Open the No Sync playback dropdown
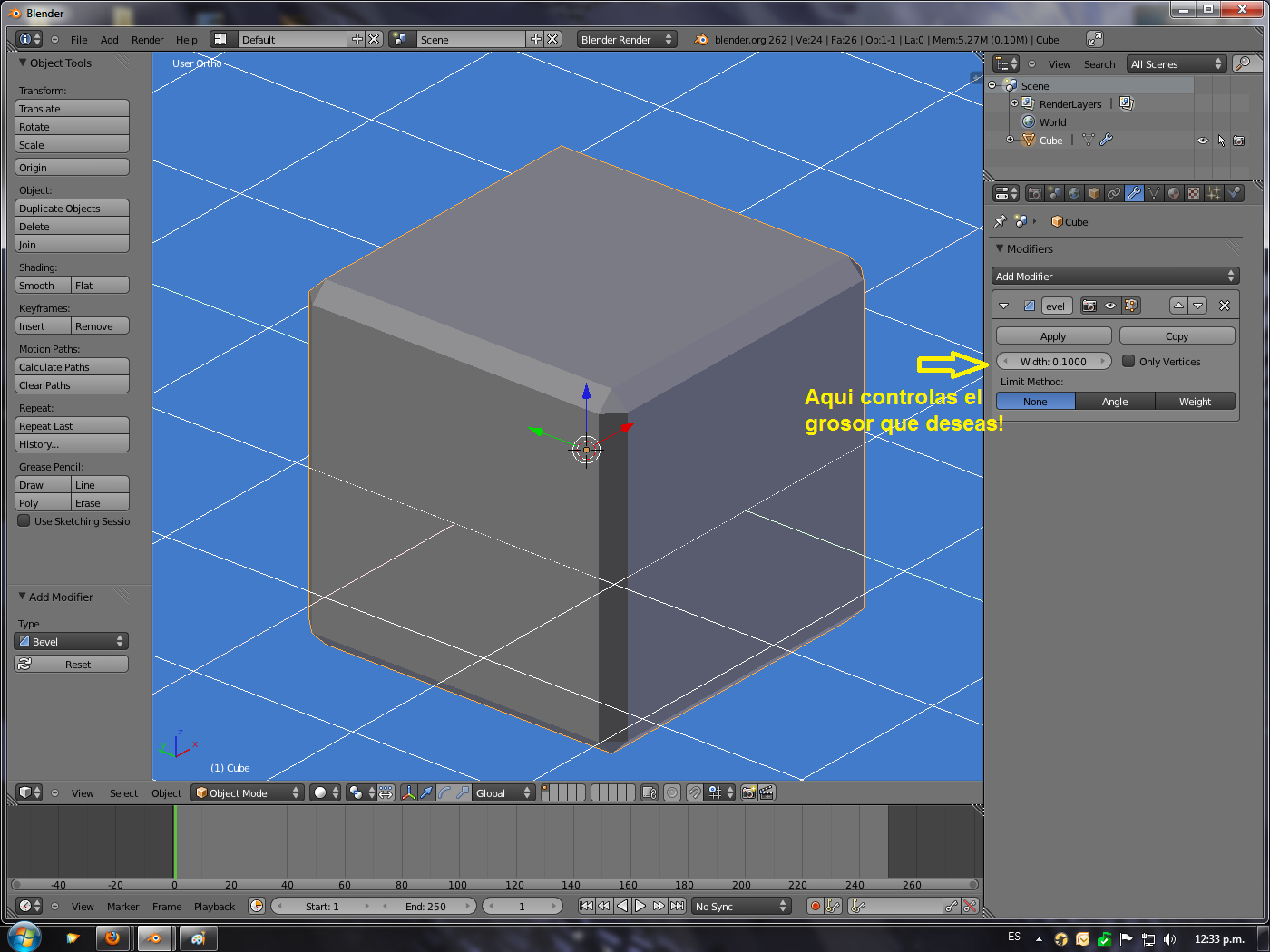The image size is (1270, 952). 741,906
